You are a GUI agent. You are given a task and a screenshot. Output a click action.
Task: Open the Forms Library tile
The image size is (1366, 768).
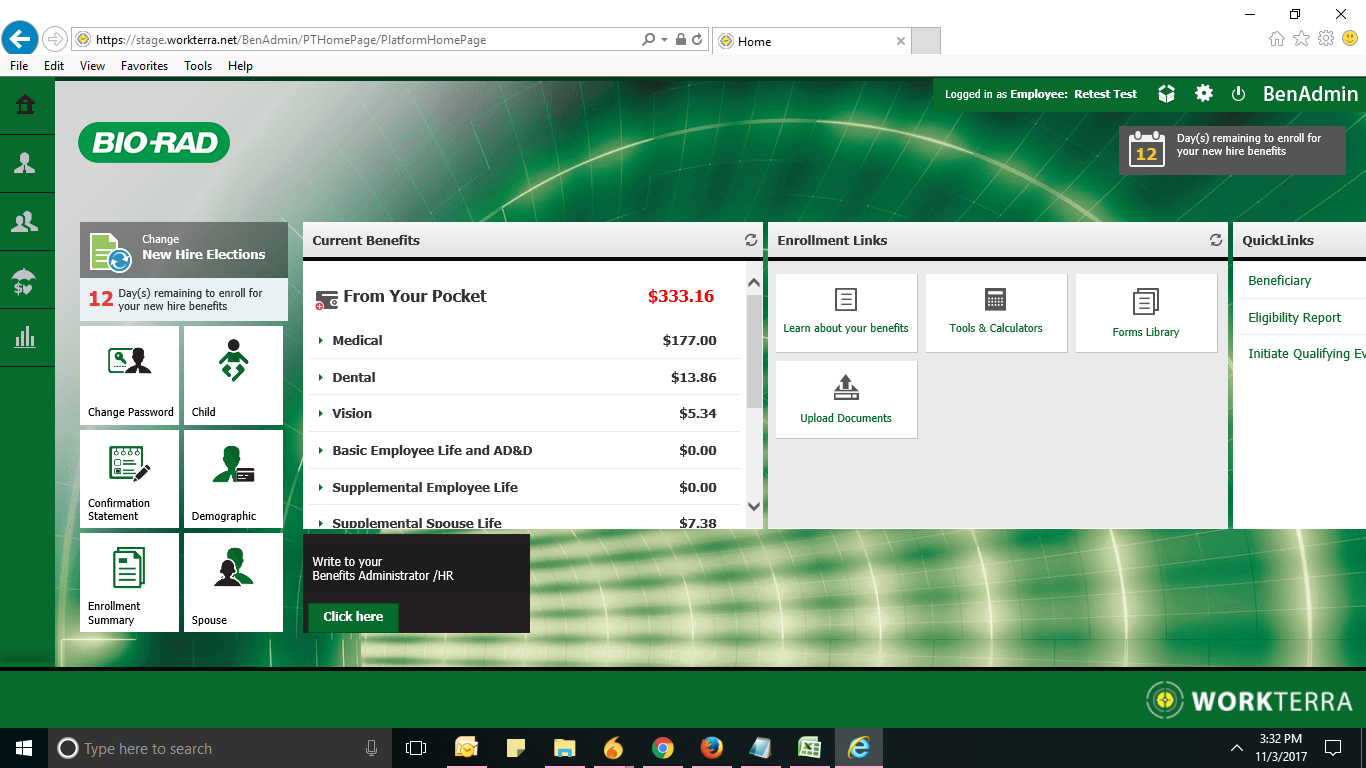point(1145,312)
